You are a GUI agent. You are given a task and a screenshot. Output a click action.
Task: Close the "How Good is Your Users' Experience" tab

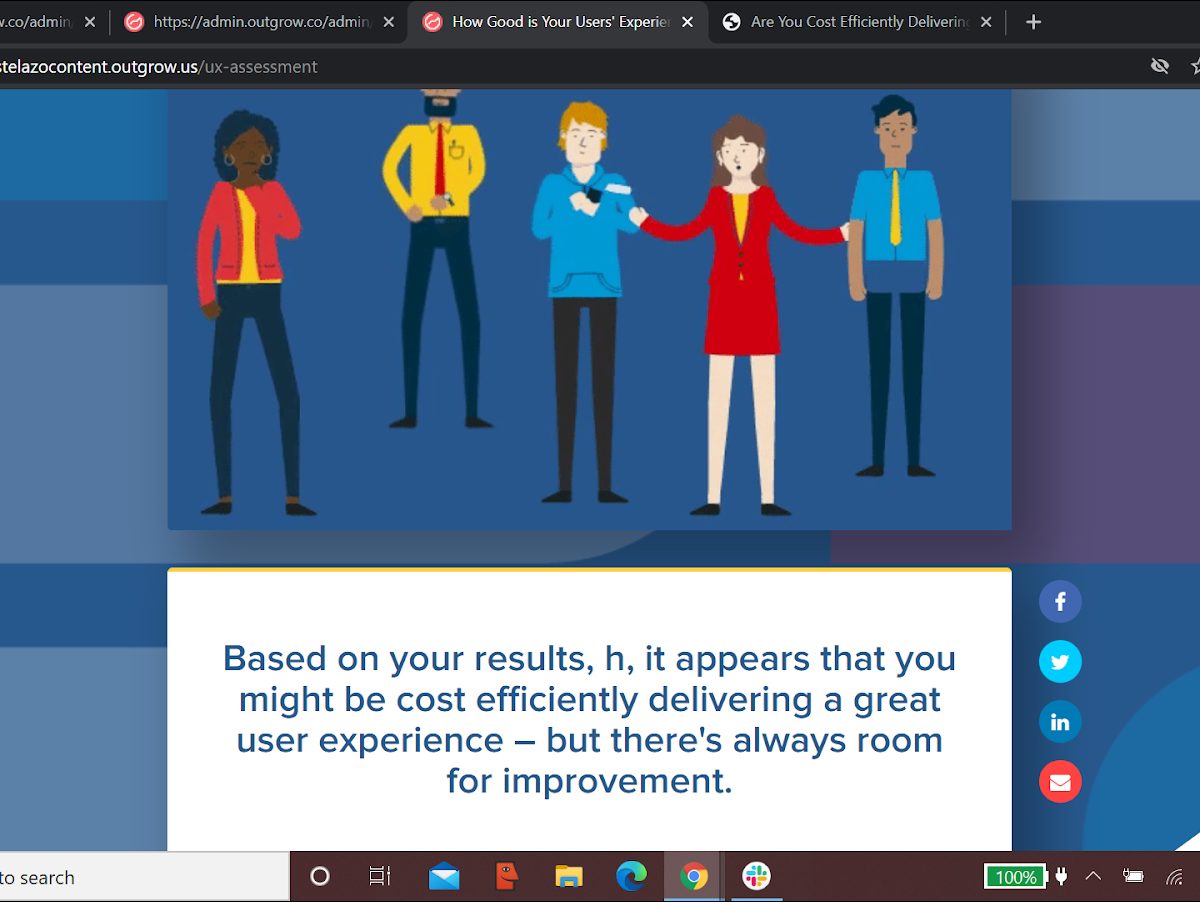[687, 22]
